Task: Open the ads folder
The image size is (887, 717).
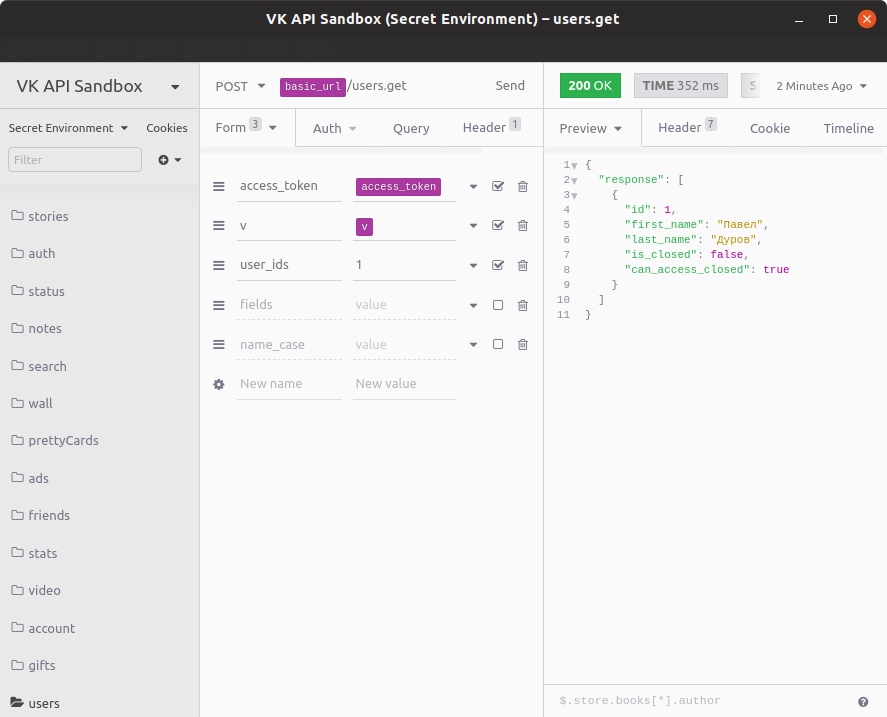Action: [29, 478]
